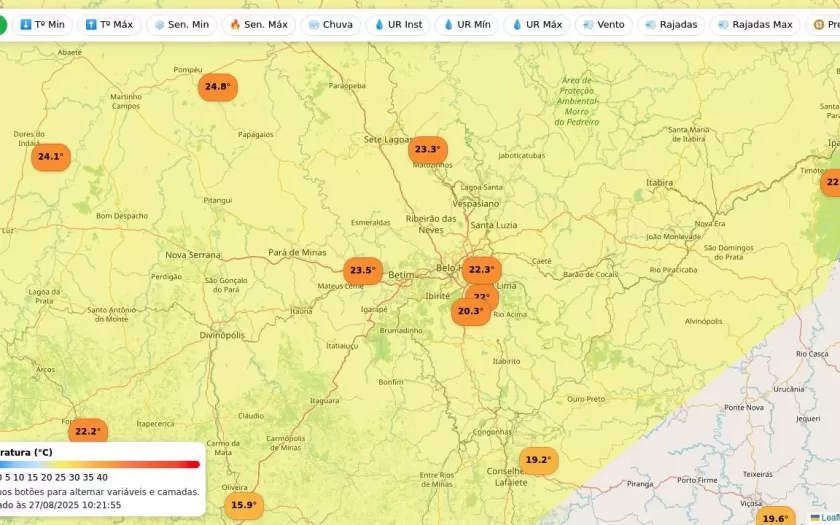Select UR Mín humidity layer
The image size is (840, 525).
[x=466, y=24]
